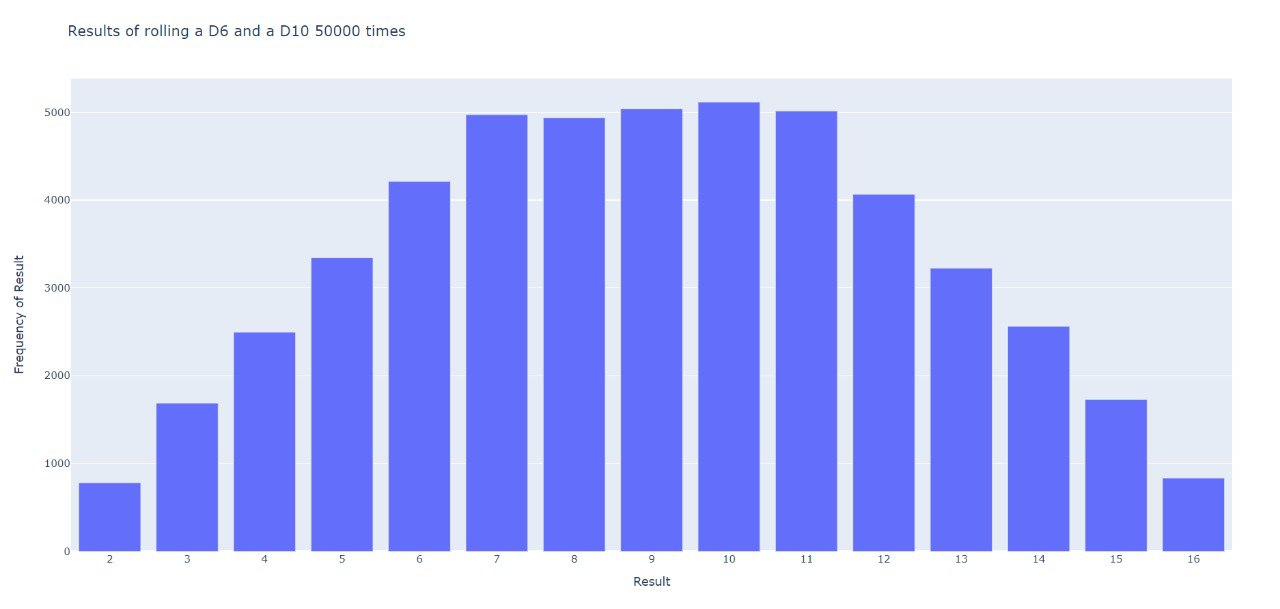Click the bar for result 12
This screenshot has height=609, width=1280.
(x=884, y=372)
